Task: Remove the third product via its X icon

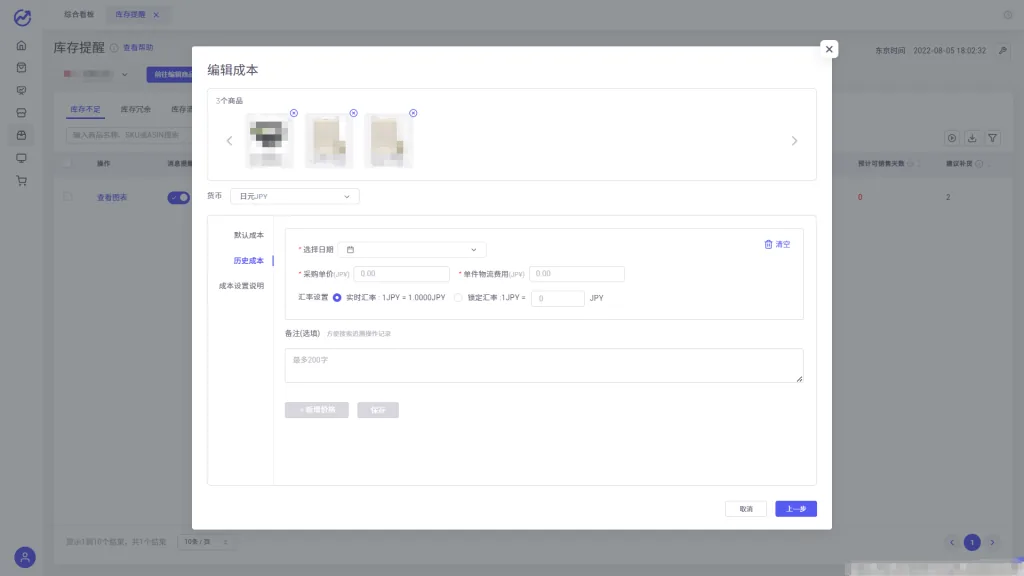Action: [413, 113]
